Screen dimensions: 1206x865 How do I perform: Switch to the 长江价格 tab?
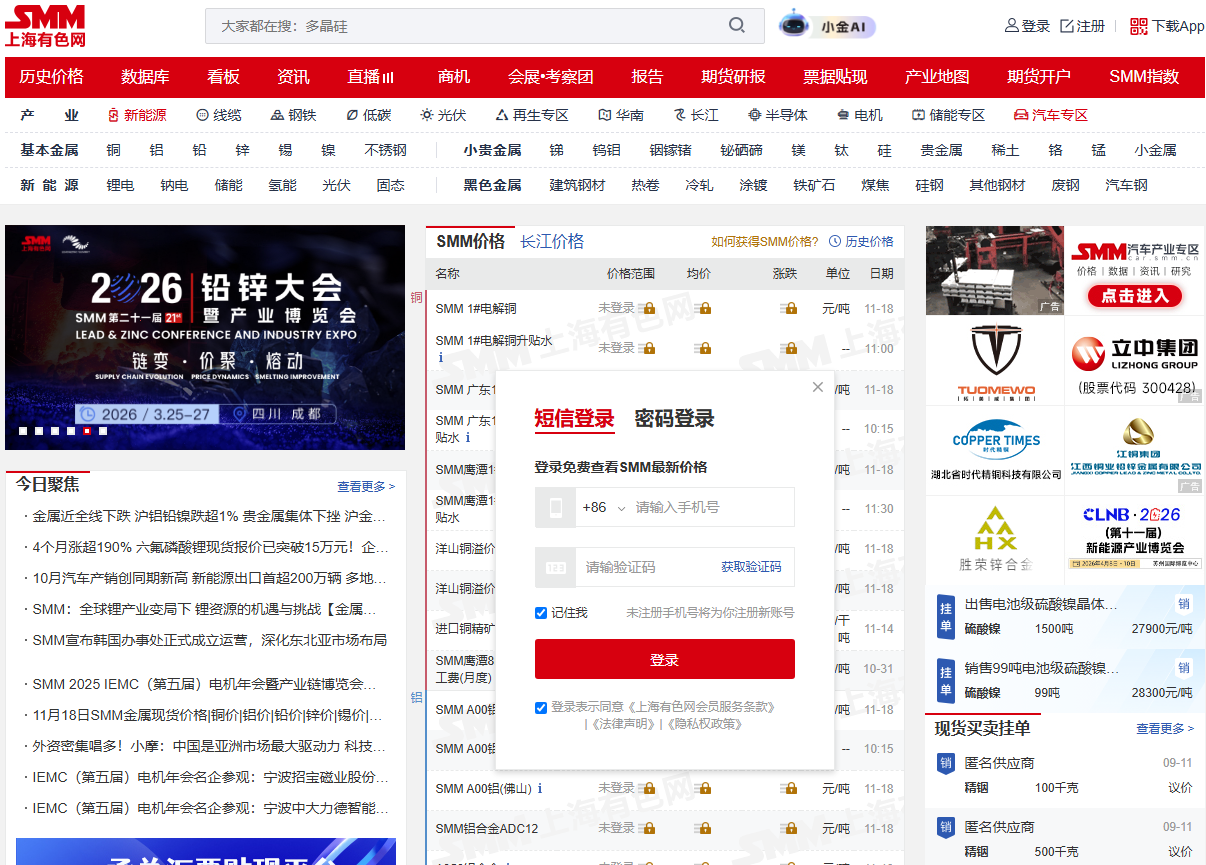pos(551,241)
